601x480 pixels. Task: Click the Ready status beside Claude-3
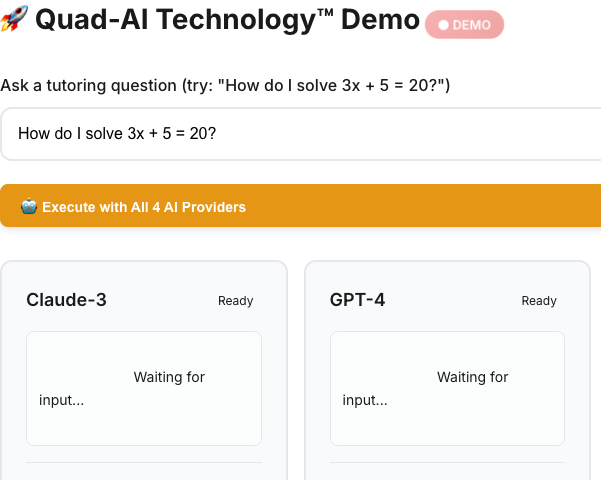pyautogui.click(x=236, y=301)
